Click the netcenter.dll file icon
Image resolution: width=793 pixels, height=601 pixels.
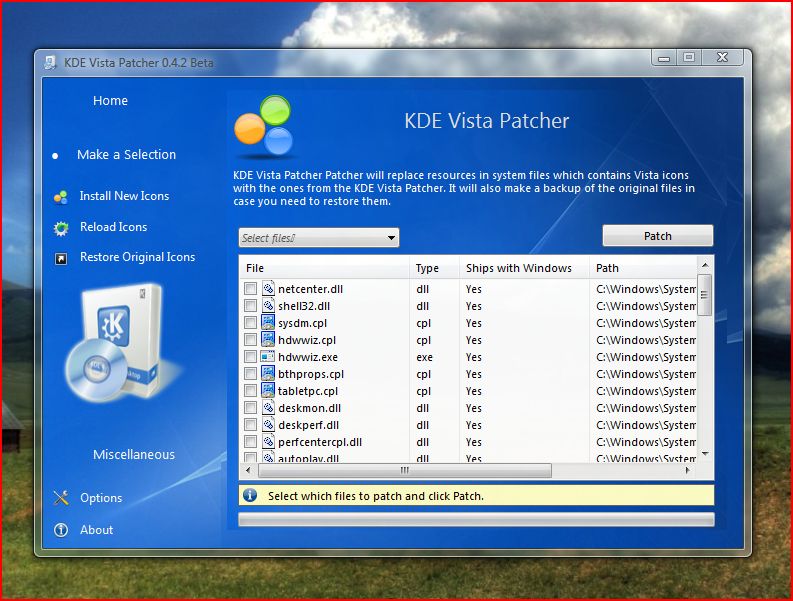[x=268, y=288]
